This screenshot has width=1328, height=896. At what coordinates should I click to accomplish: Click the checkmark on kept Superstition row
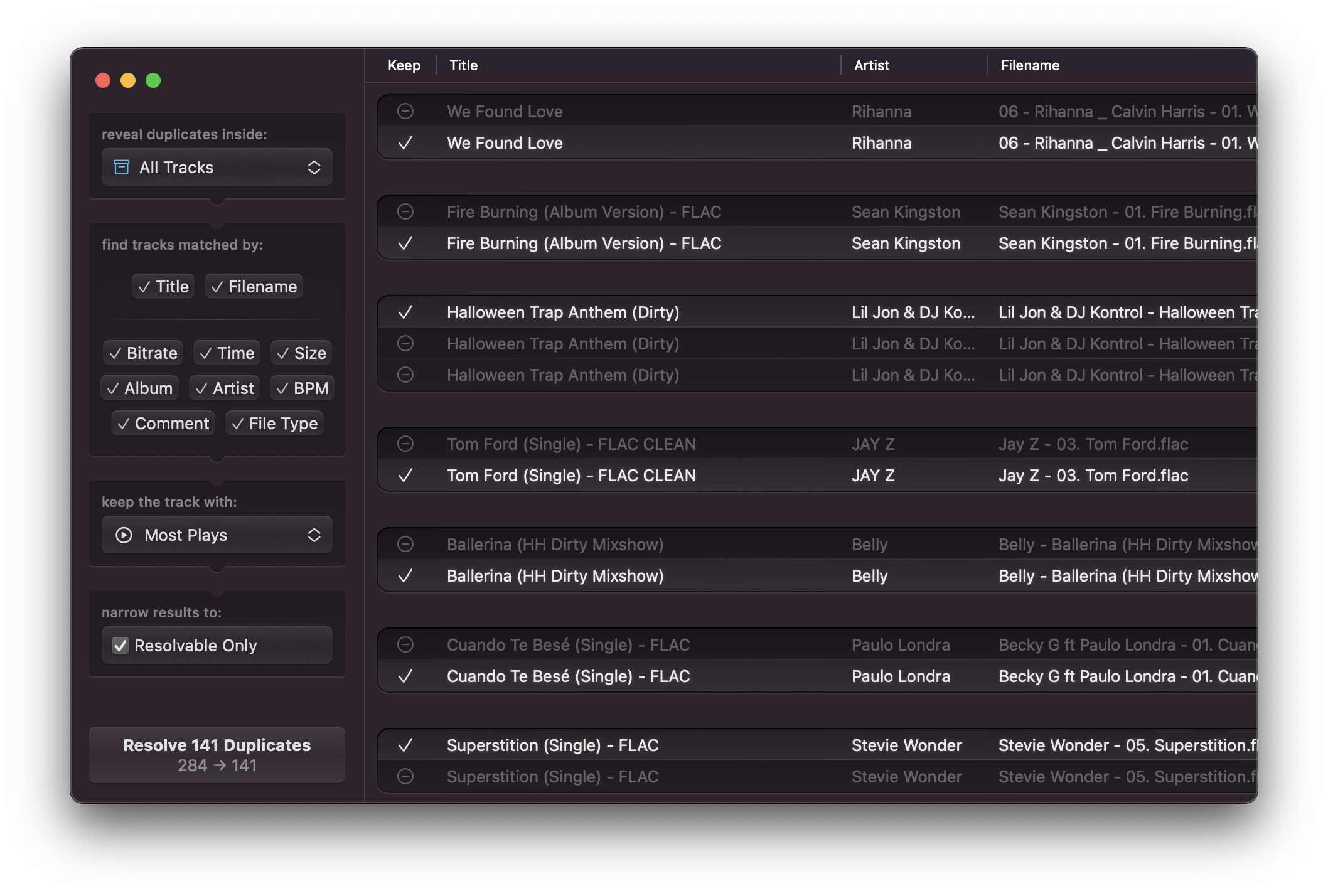point(405,745)
